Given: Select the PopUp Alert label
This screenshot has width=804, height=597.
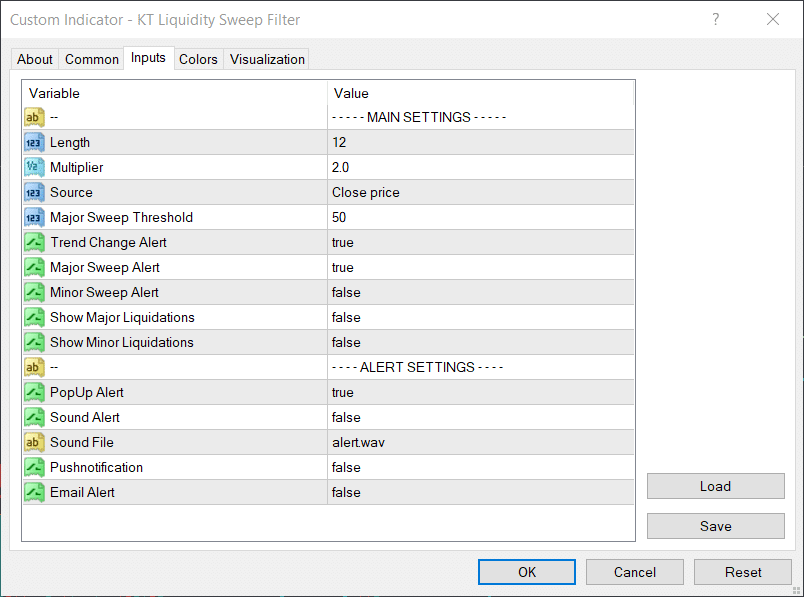Looking at the screenshot, I should coord(87,392).
